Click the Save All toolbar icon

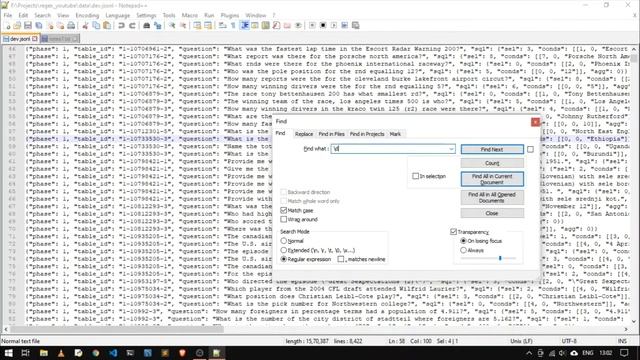(39, 26)
